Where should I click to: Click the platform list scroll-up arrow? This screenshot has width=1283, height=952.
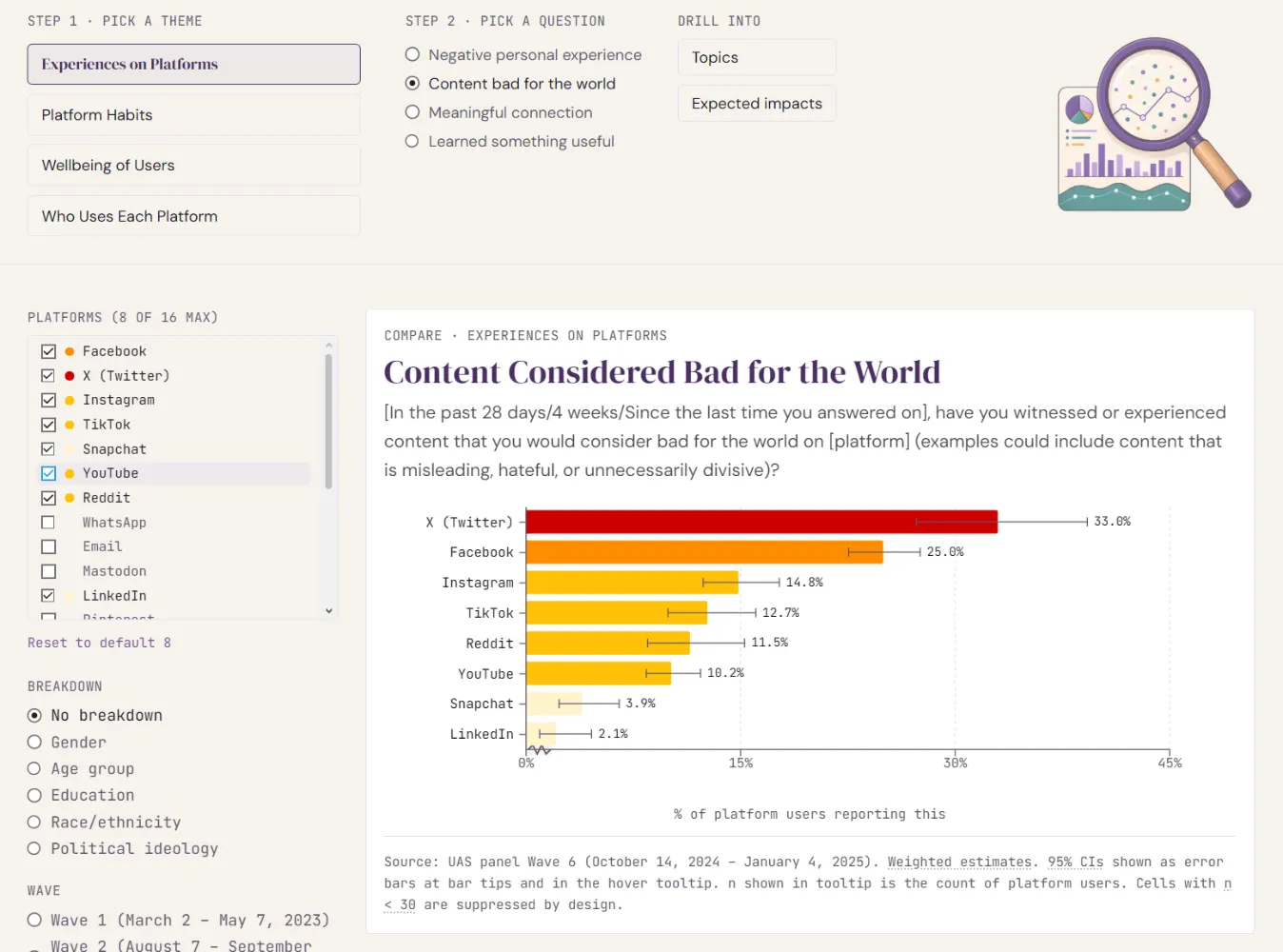click(329, 346)
